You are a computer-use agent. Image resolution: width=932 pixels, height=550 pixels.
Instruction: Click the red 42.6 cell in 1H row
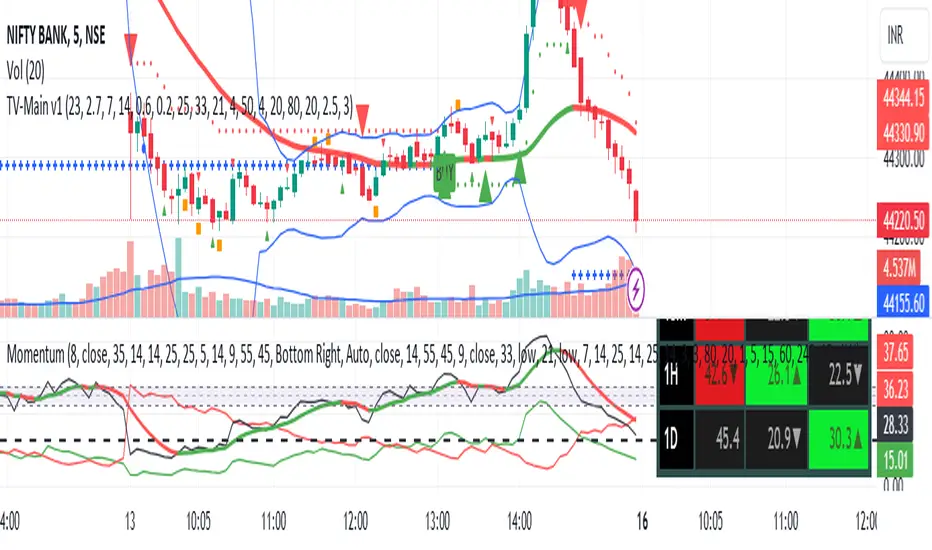coord(720,375)
